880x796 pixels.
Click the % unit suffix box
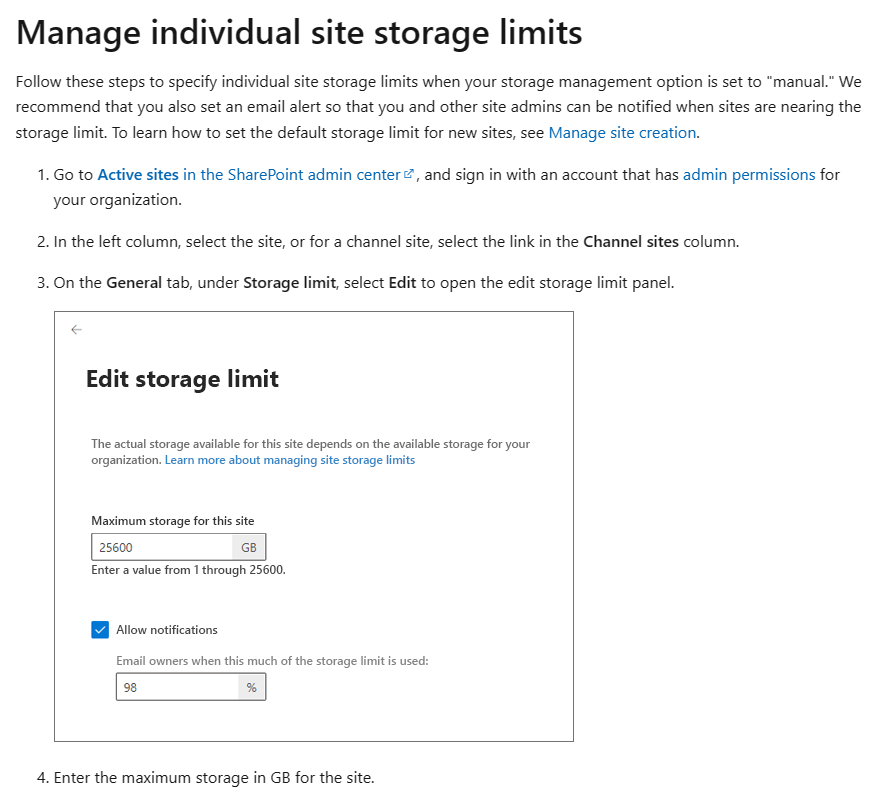coord(251,687)
